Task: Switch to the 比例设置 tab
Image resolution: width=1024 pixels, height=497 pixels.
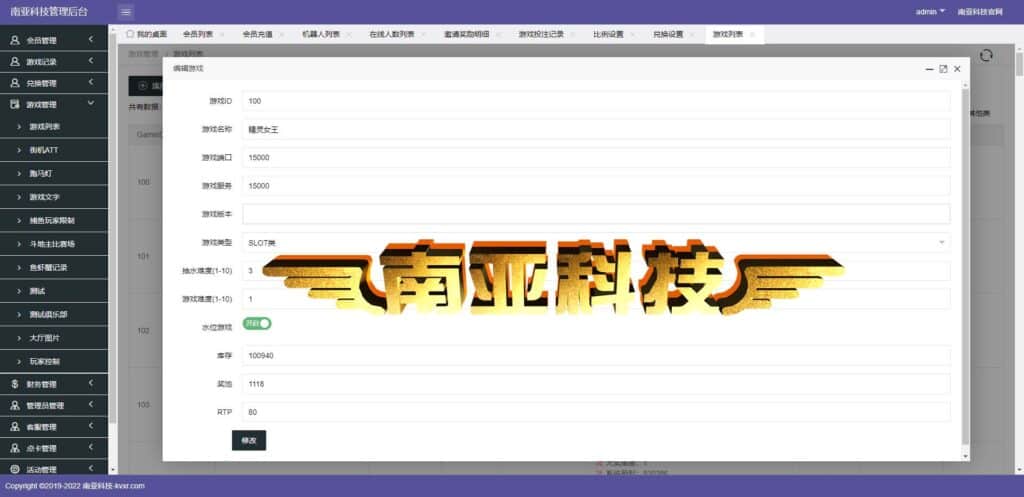Action: pyautogui.click(x=608, y=35)
